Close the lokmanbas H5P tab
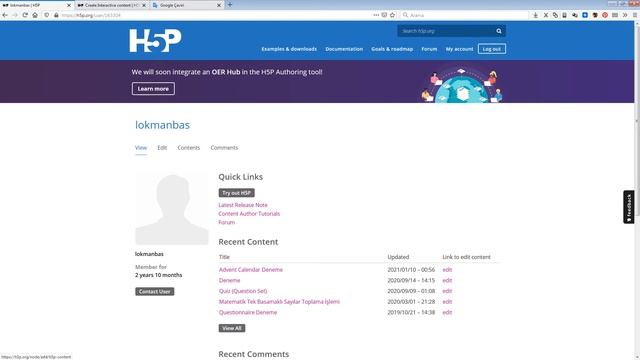 coord(69,5)
